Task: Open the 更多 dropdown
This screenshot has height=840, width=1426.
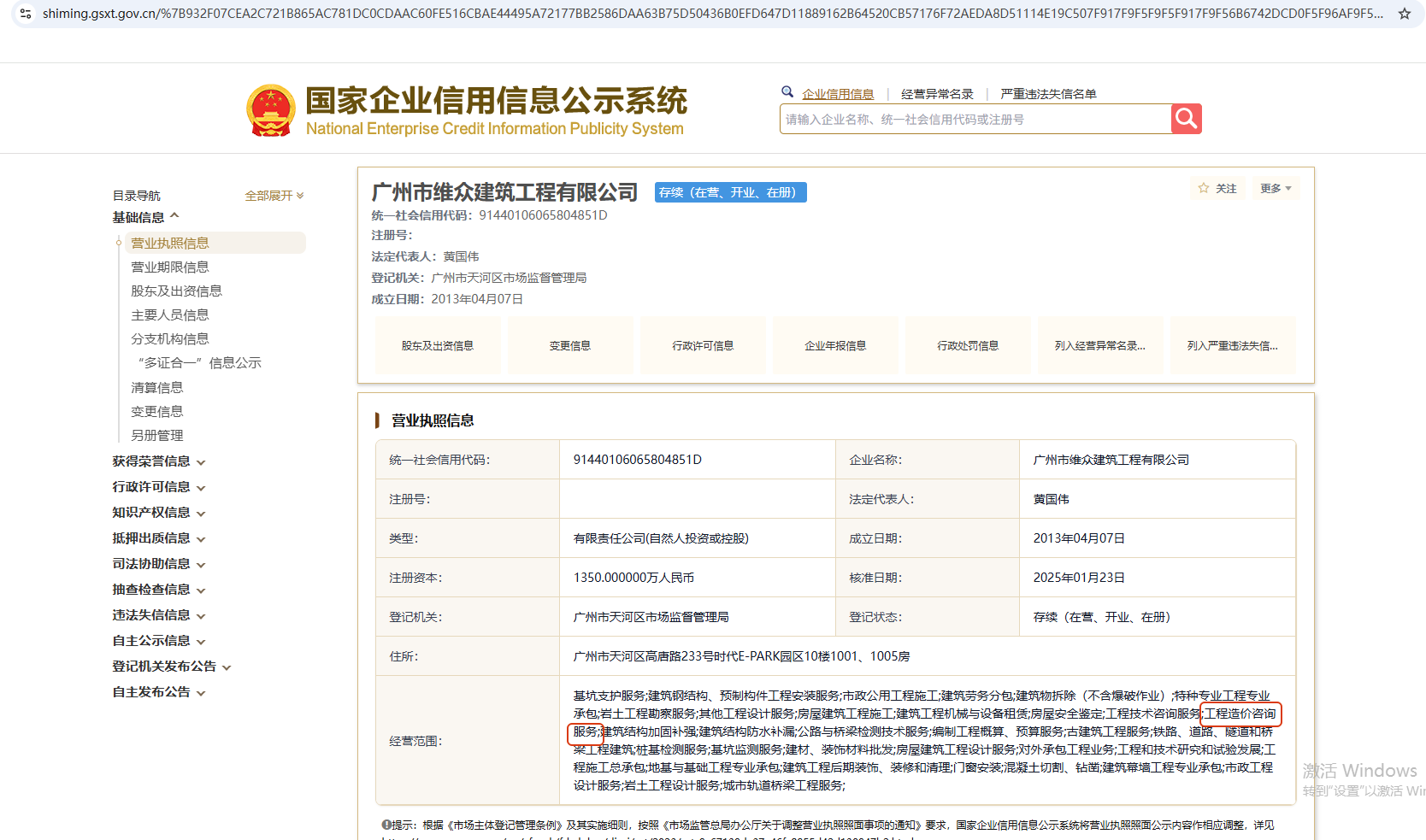Action: coord(1276,188)
